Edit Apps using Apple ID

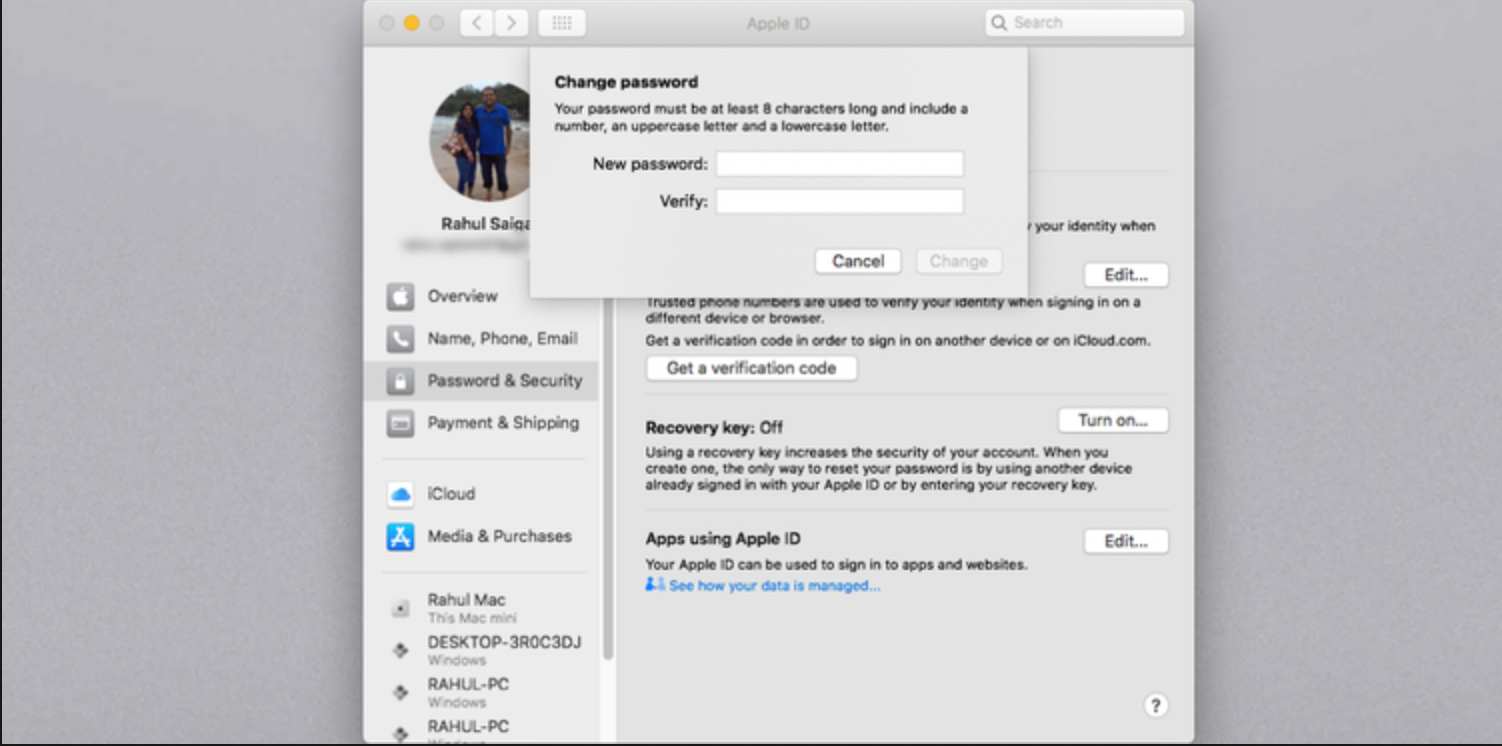(x=1125, y=541)
